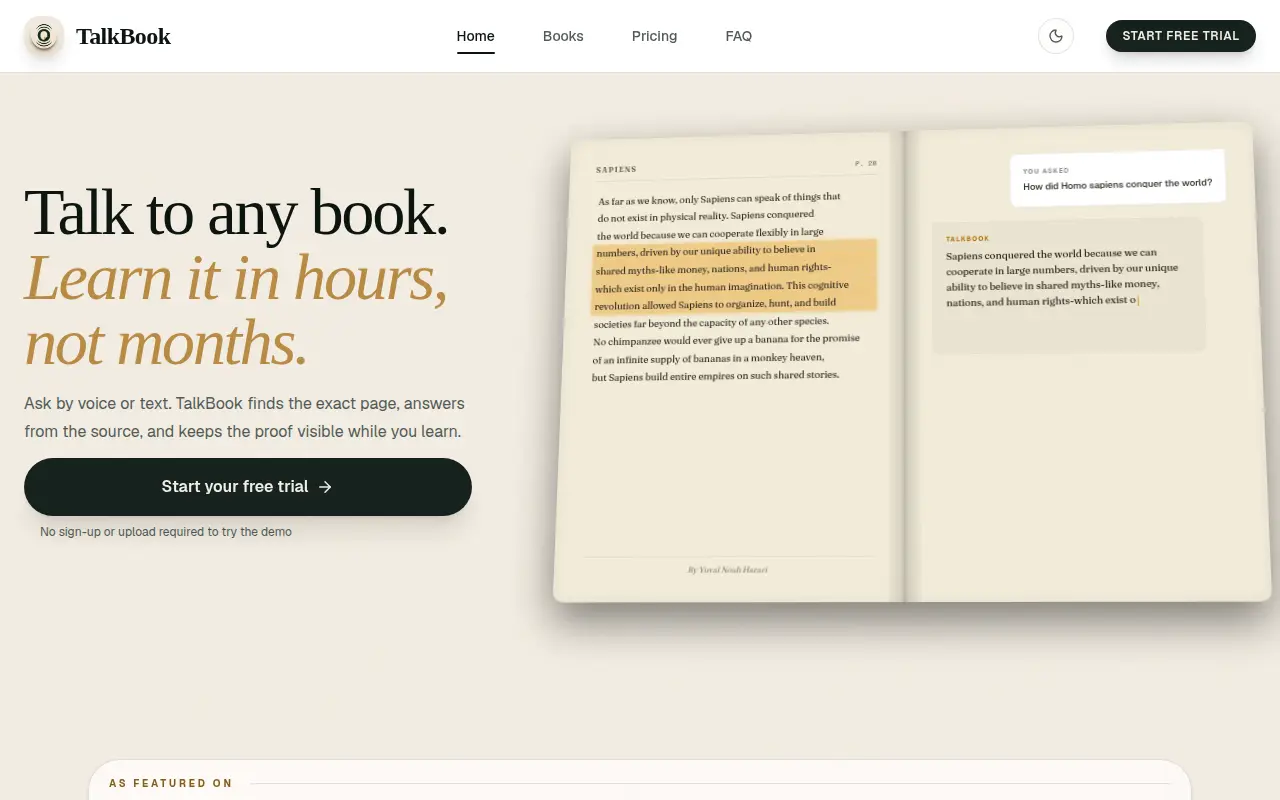Toggle dark mode with the moon icon

click(x=1055, y=36)
